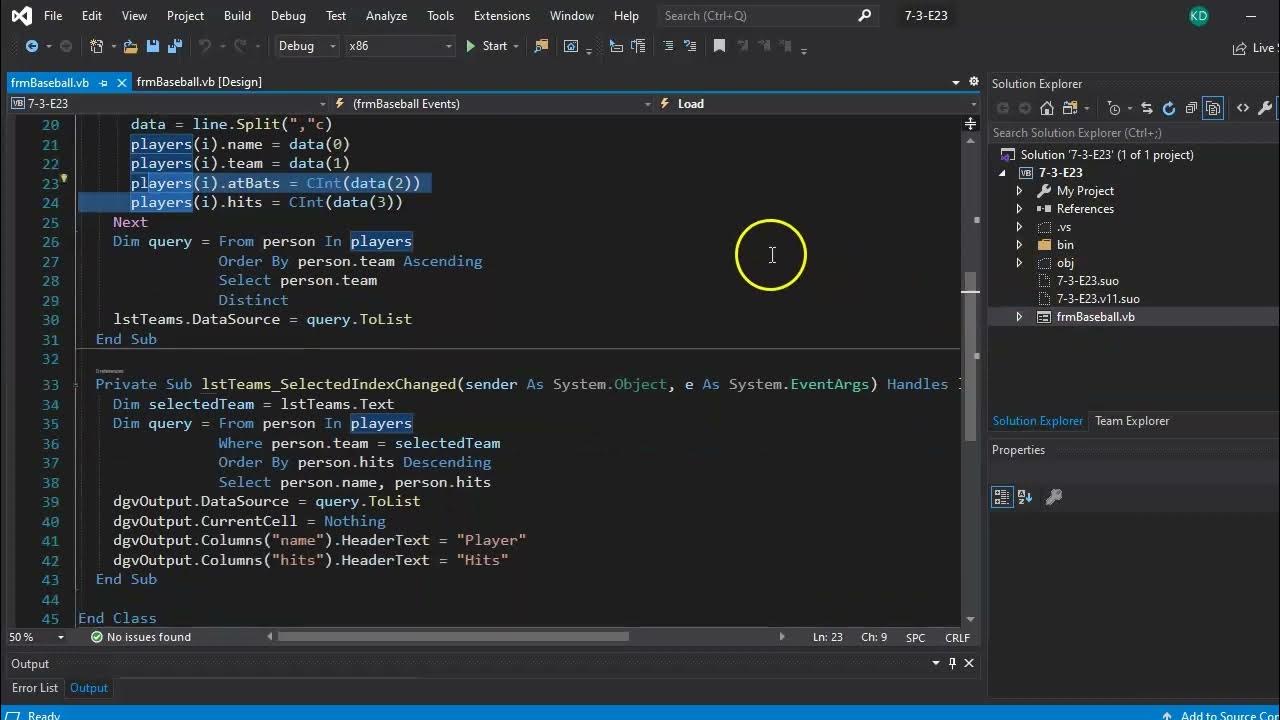Click the New Project toolbar icon
This screenshot has width=1280, height=720.
[96, 46]
